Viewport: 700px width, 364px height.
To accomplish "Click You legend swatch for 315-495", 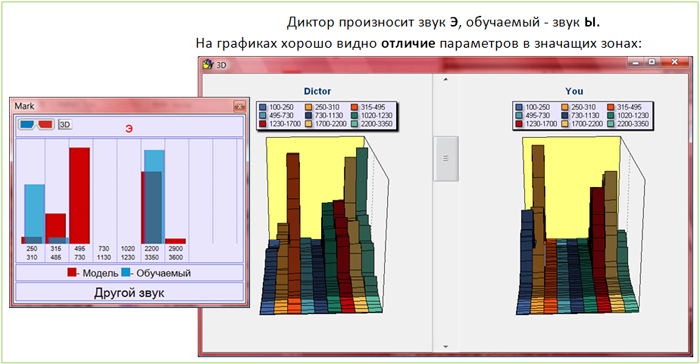I will (x=611, y=107).
